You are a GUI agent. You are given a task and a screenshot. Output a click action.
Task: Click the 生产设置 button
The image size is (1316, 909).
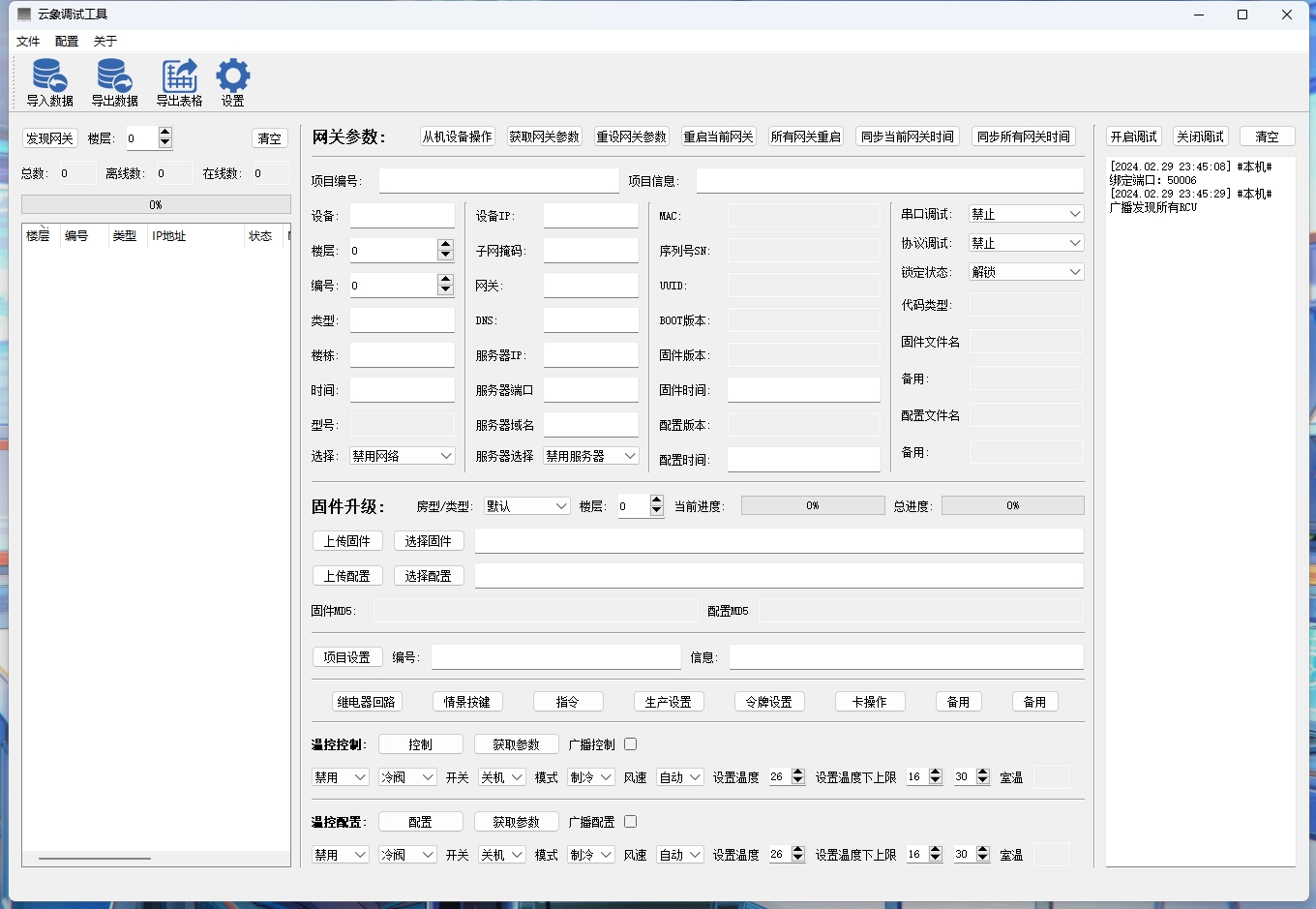point(669,702)
